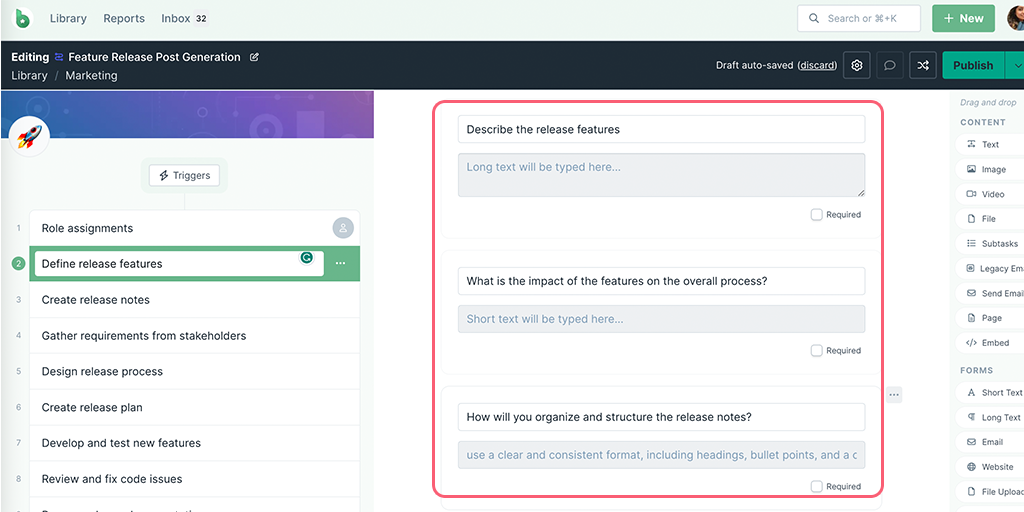Check Required under Describe the release features
Image resolution: width=1024 pixels, height=512 pixels.
pos(817,215)
